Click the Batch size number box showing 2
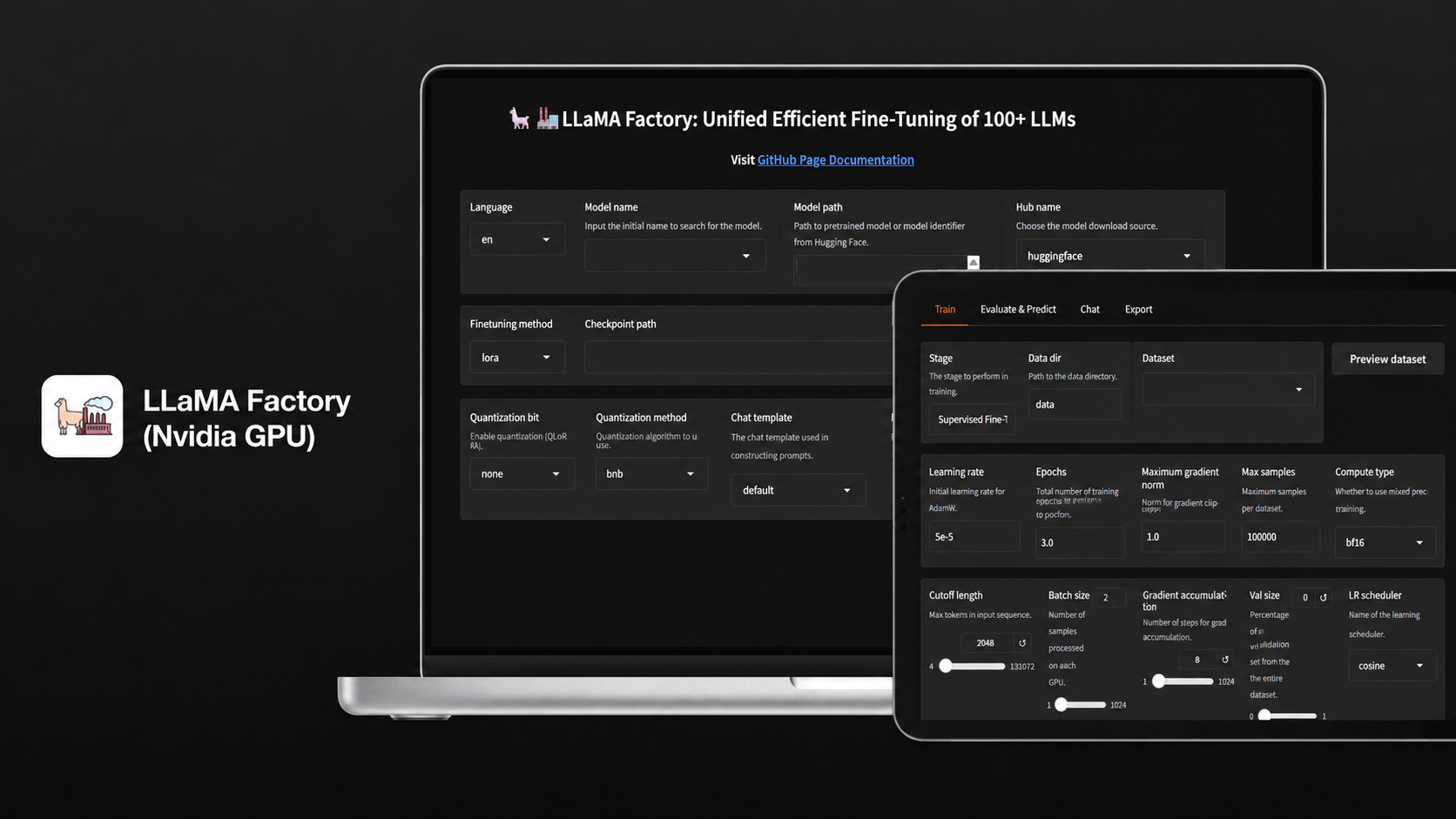The height and width of the screenshot is (819, 1456). 1106,598
